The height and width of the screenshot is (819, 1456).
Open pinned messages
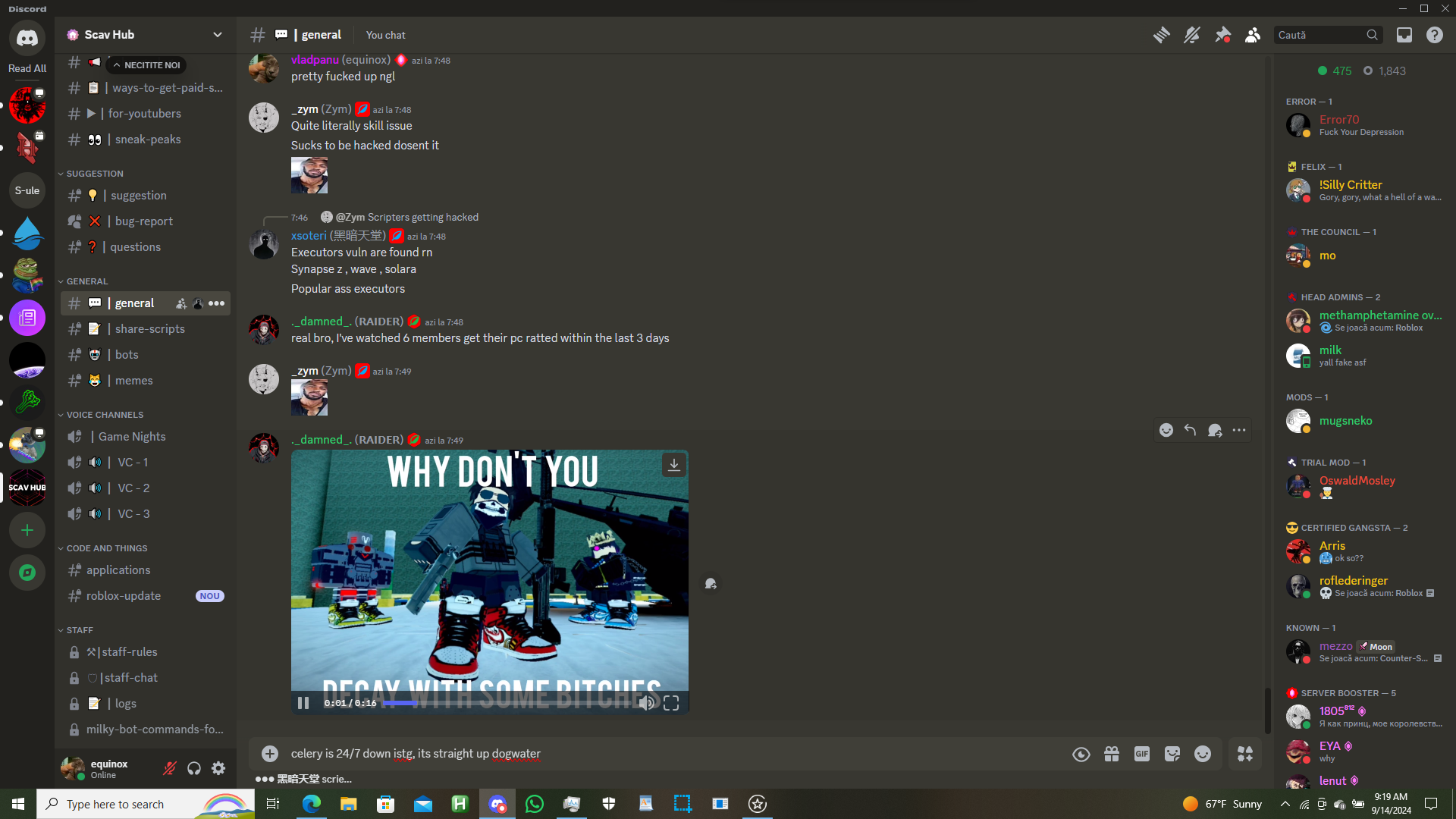pyautogui.click(x=1222, y=35)
